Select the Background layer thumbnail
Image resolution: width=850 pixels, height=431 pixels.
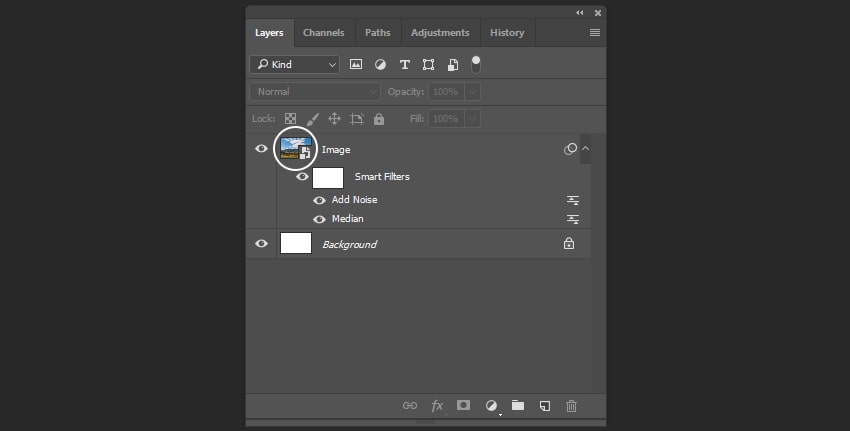pos(296,243)
